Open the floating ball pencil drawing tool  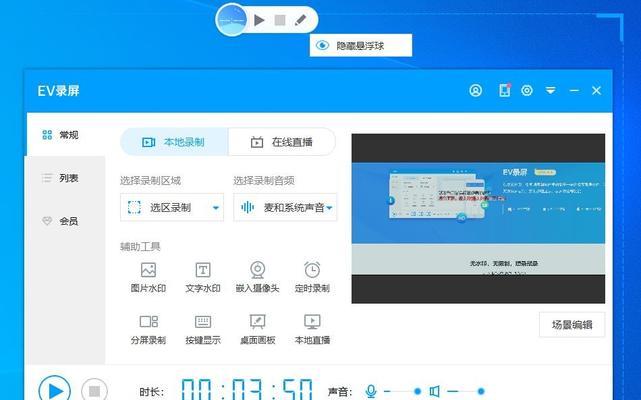(300, 20)
